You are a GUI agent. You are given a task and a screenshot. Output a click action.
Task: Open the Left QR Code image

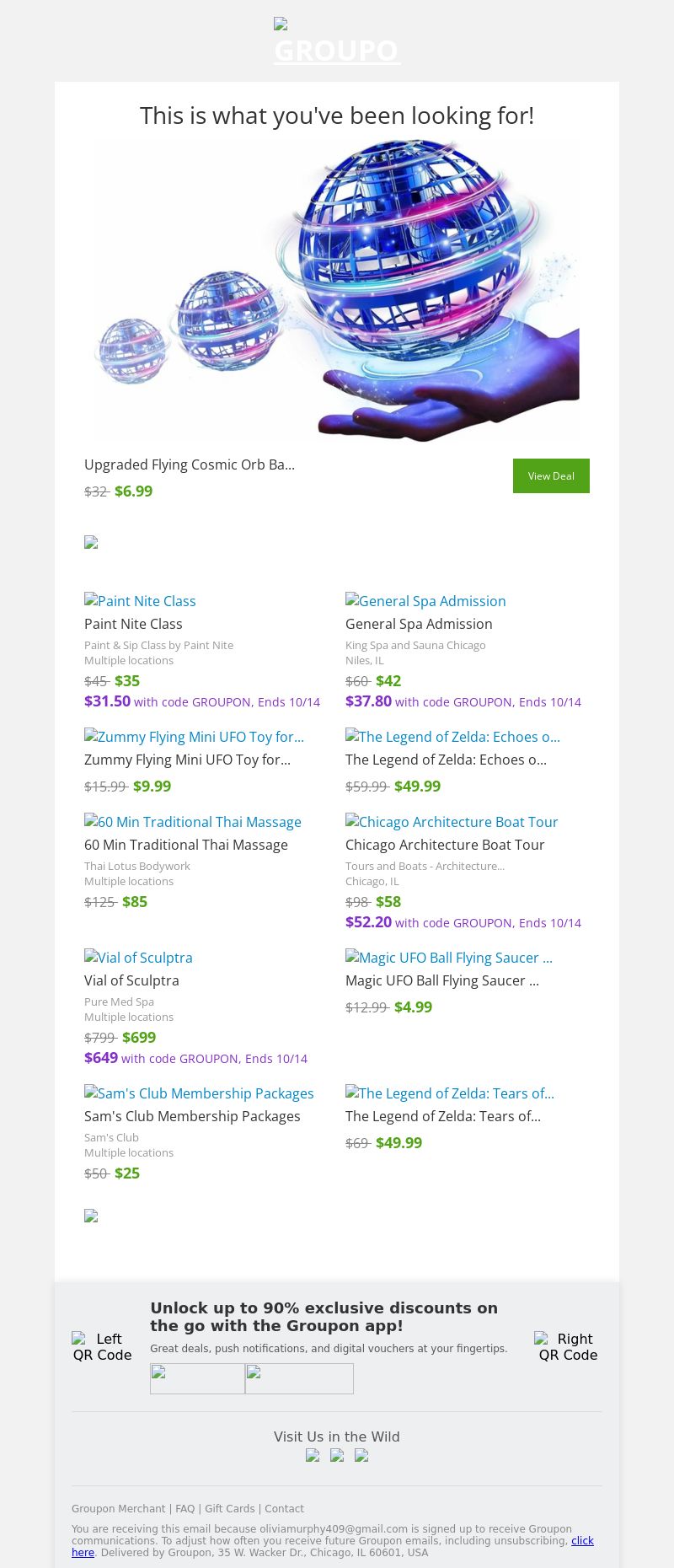[x=102, y=1346]
